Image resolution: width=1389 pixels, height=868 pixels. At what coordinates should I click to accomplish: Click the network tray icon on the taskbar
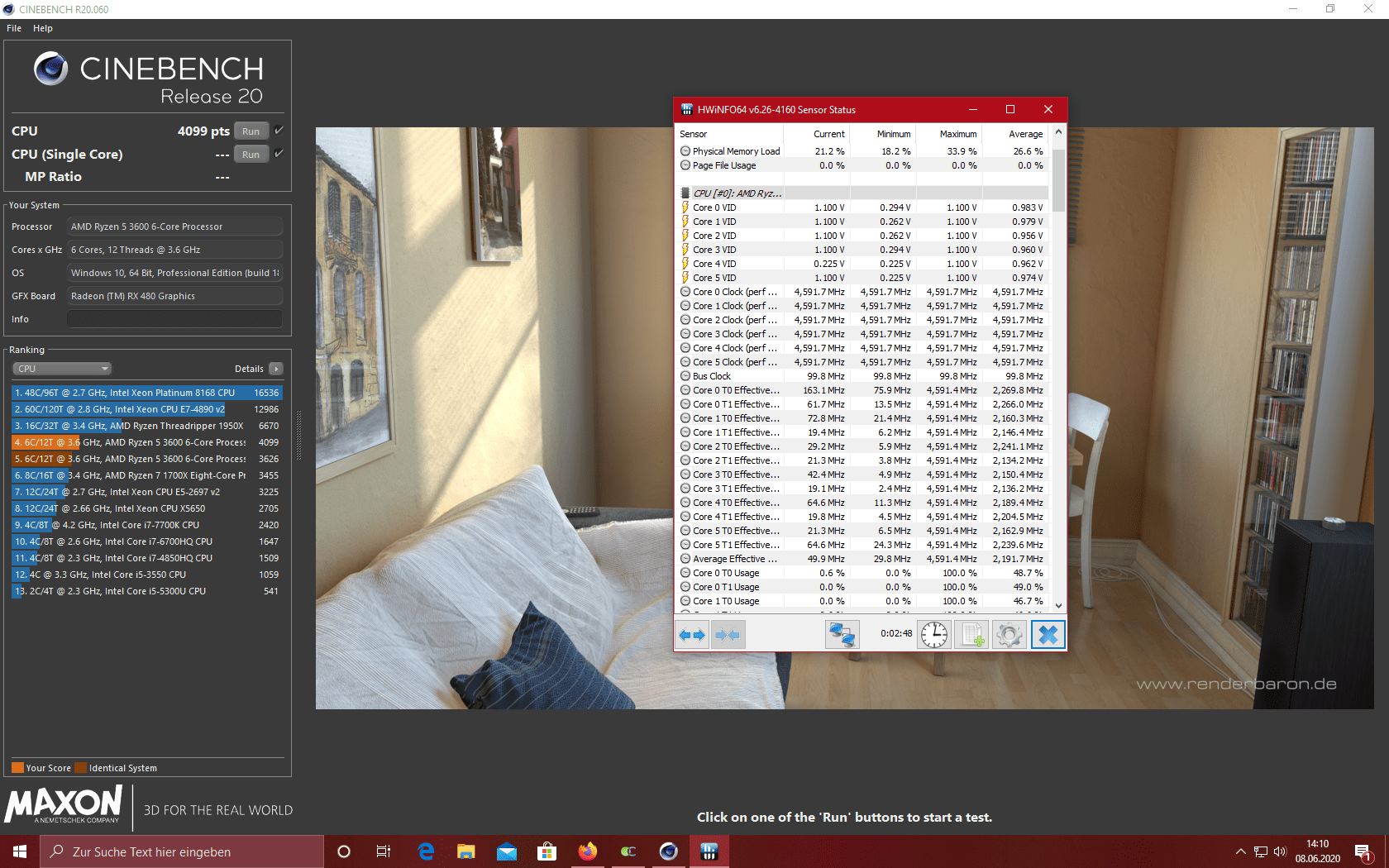[x=1261, y=851]
